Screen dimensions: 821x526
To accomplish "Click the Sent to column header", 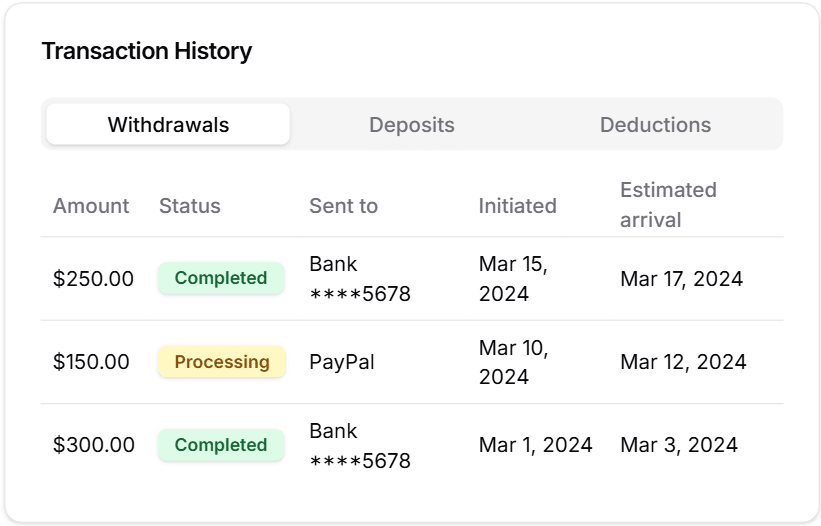I will pos(343,206).
